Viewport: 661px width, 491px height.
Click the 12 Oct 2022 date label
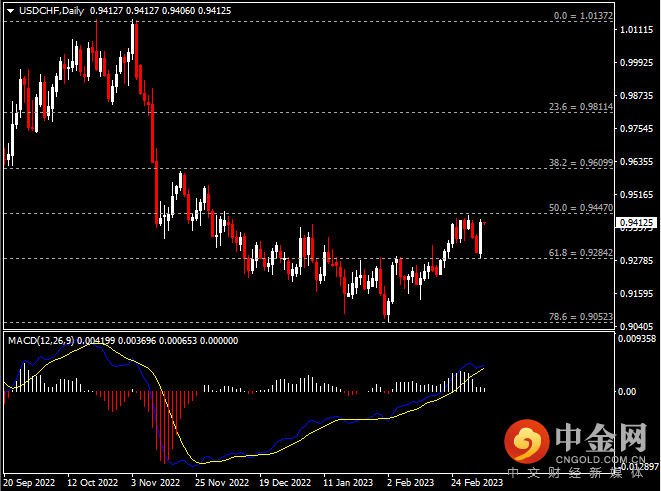pyautogui.click(x=93, y=483)
